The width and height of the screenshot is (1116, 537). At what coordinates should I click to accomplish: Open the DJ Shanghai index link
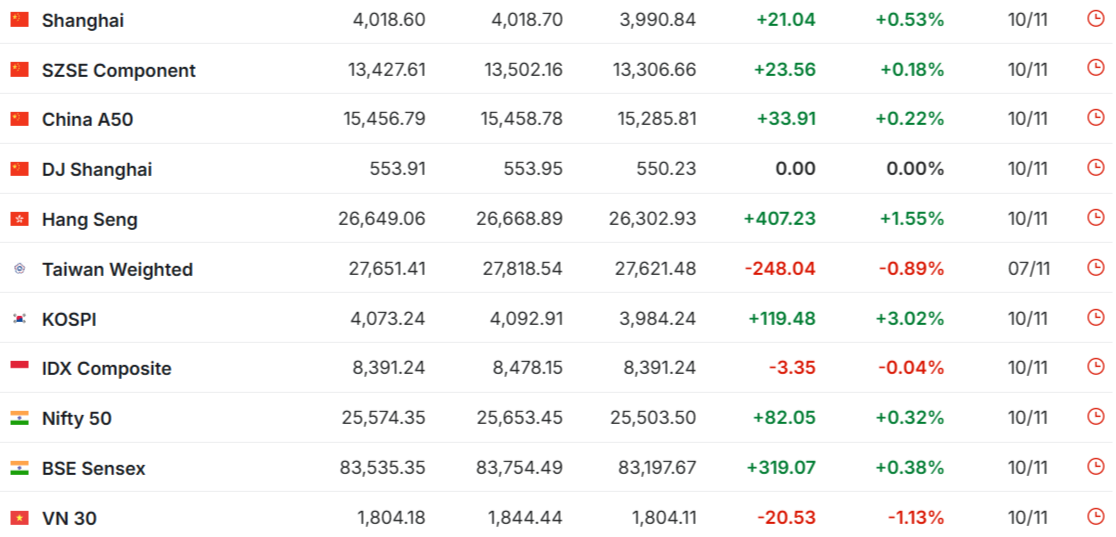(97, 170)
